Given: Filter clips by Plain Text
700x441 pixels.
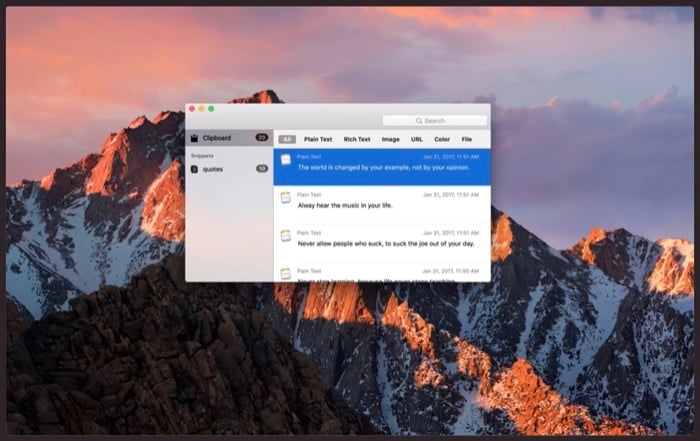Looking at the screenshot, I should (x=318, y=139).
